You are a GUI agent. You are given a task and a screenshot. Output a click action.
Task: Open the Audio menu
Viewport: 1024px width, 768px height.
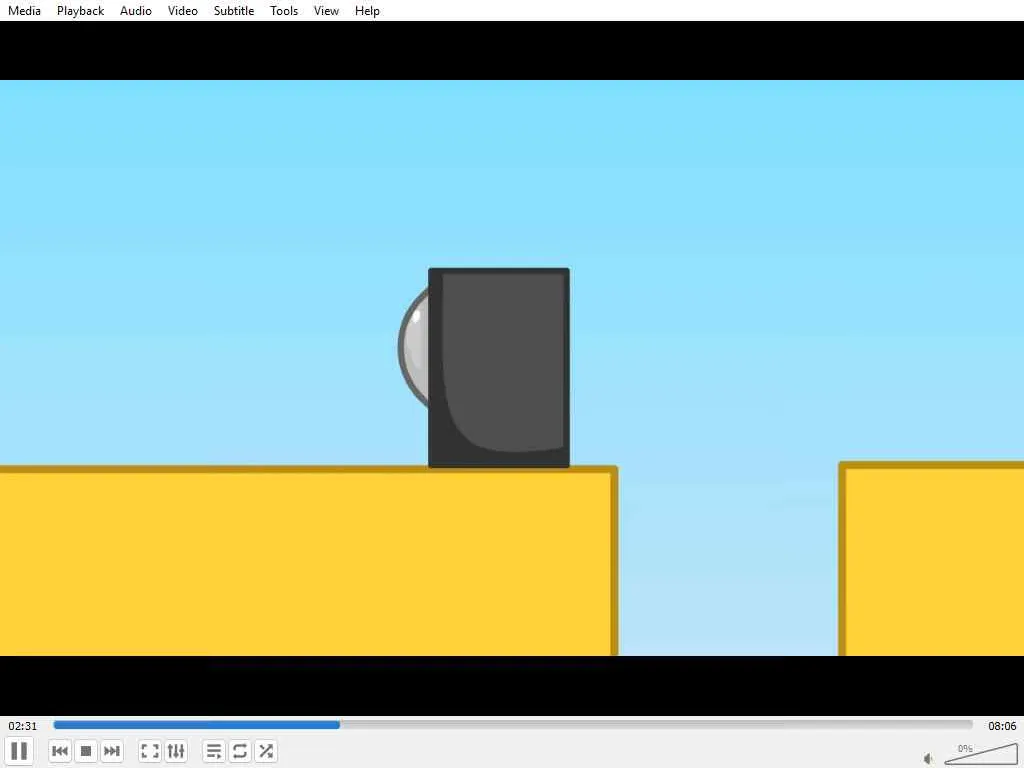(x=136, y=10)
